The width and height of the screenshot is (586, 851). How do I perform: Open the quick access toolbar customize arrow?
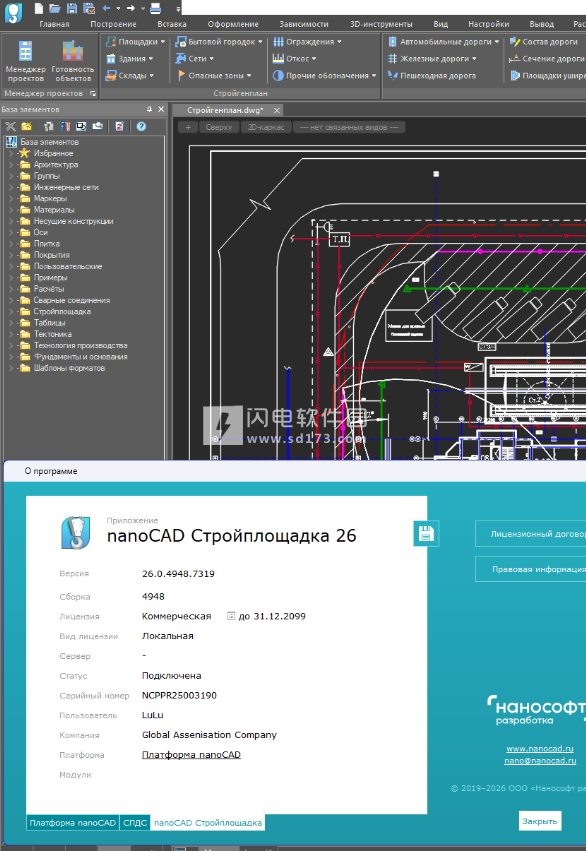pyautogui.click(x=178, y=9)
